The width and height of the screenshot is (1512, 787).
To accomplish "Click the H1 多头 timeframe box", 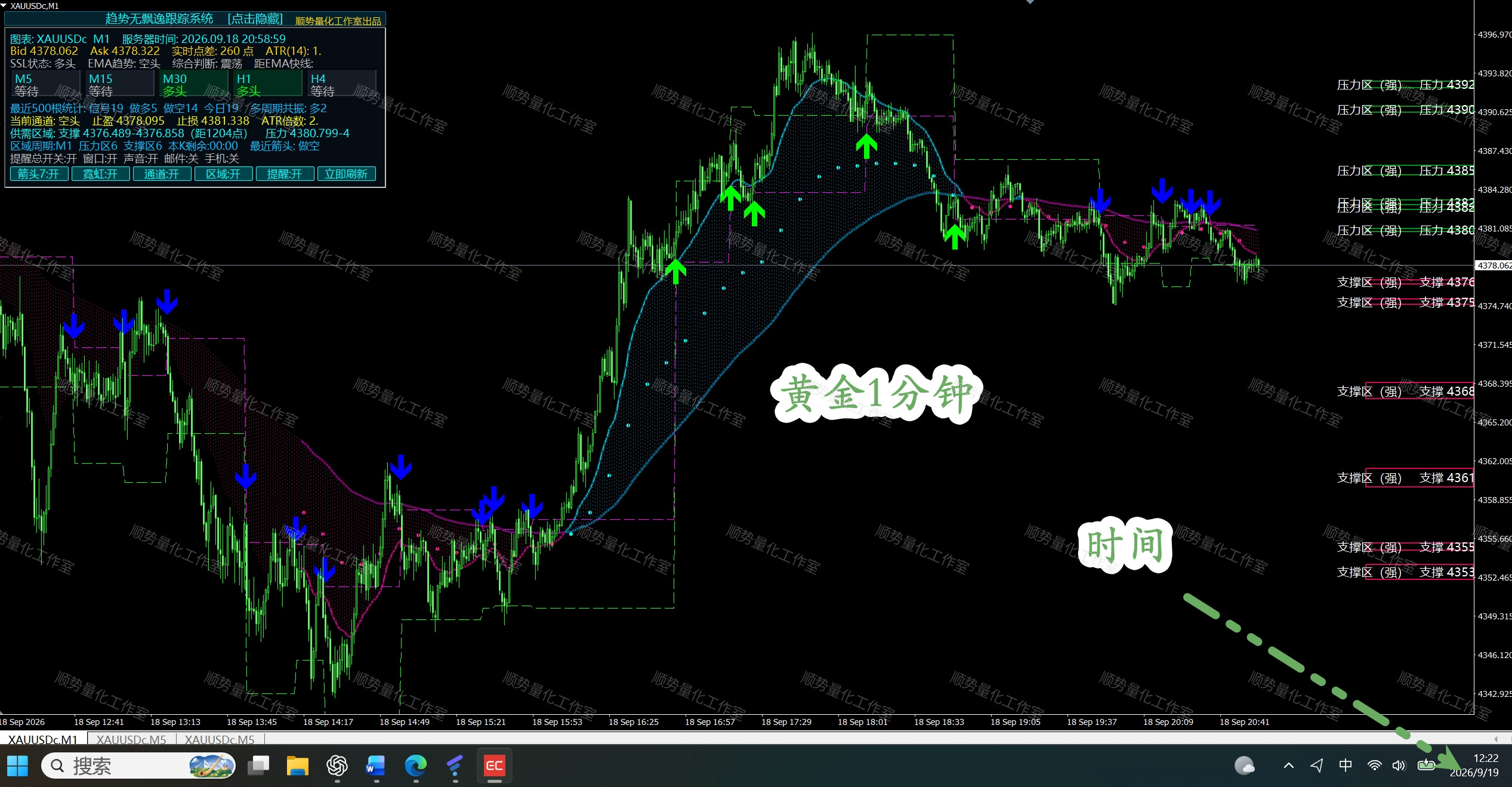I will point(267,84).
